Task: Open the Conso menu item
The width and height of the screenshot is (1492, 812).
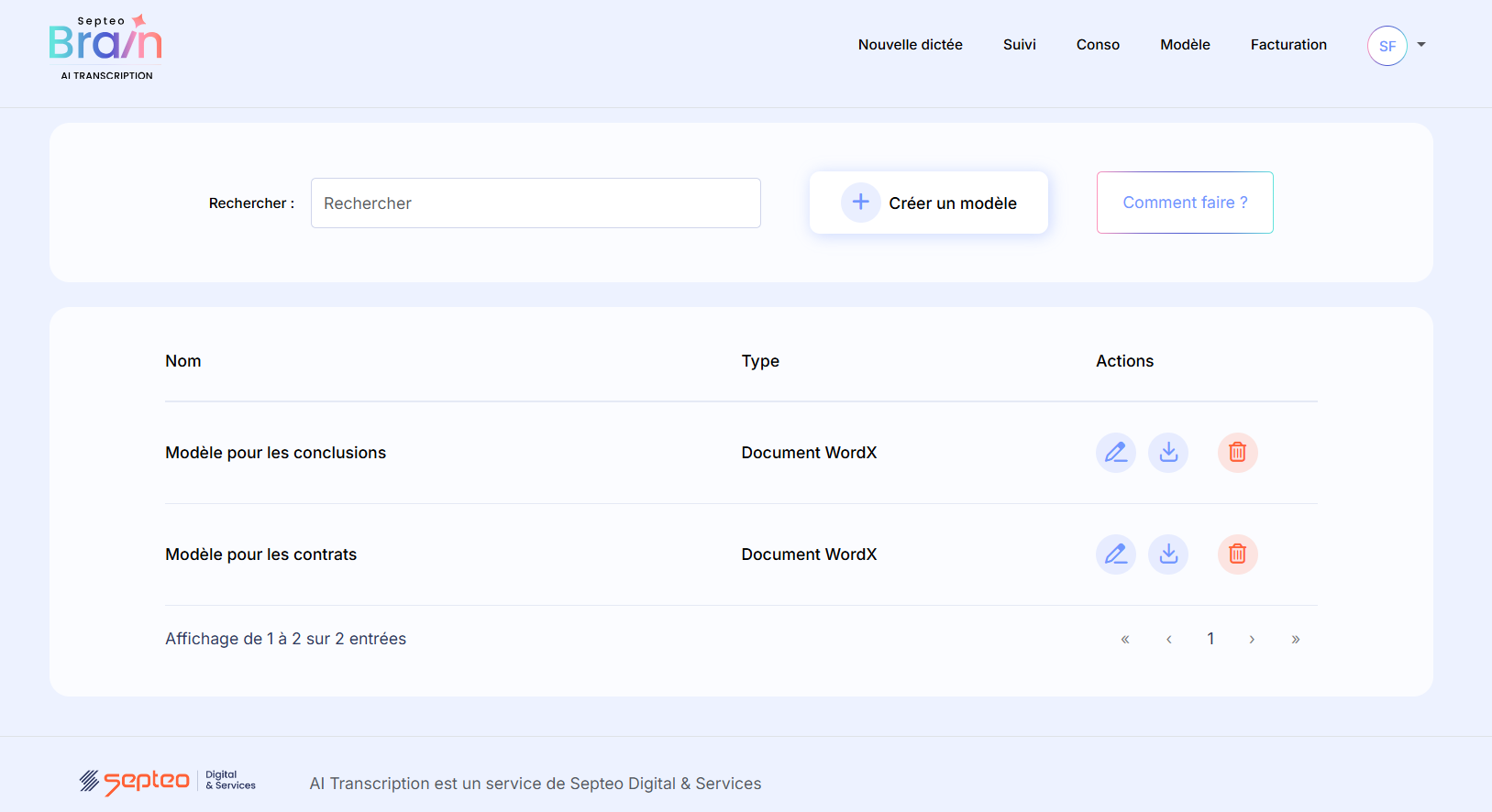Action: (1098, 45)
